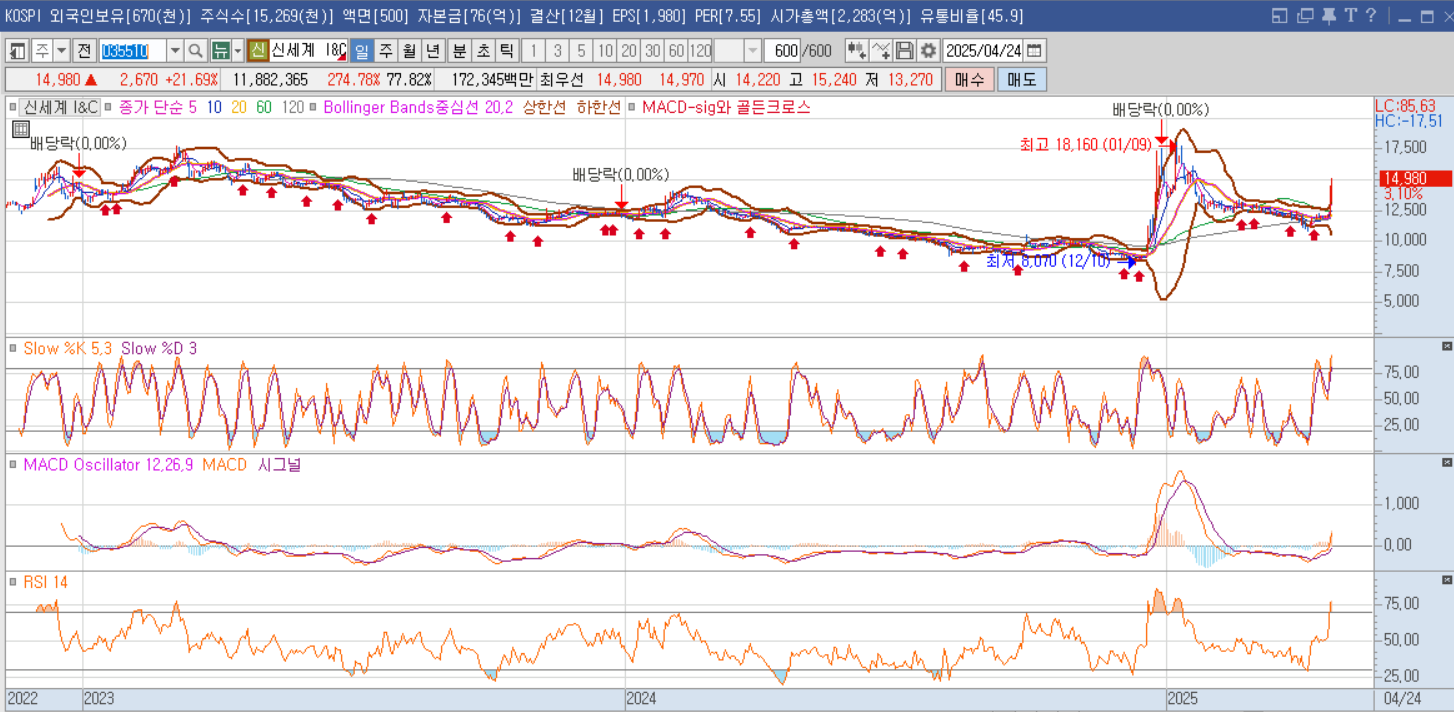Click the save chart floppy disk icon
This screenshot has width=1454, height=712.
(x=904, y=51)
